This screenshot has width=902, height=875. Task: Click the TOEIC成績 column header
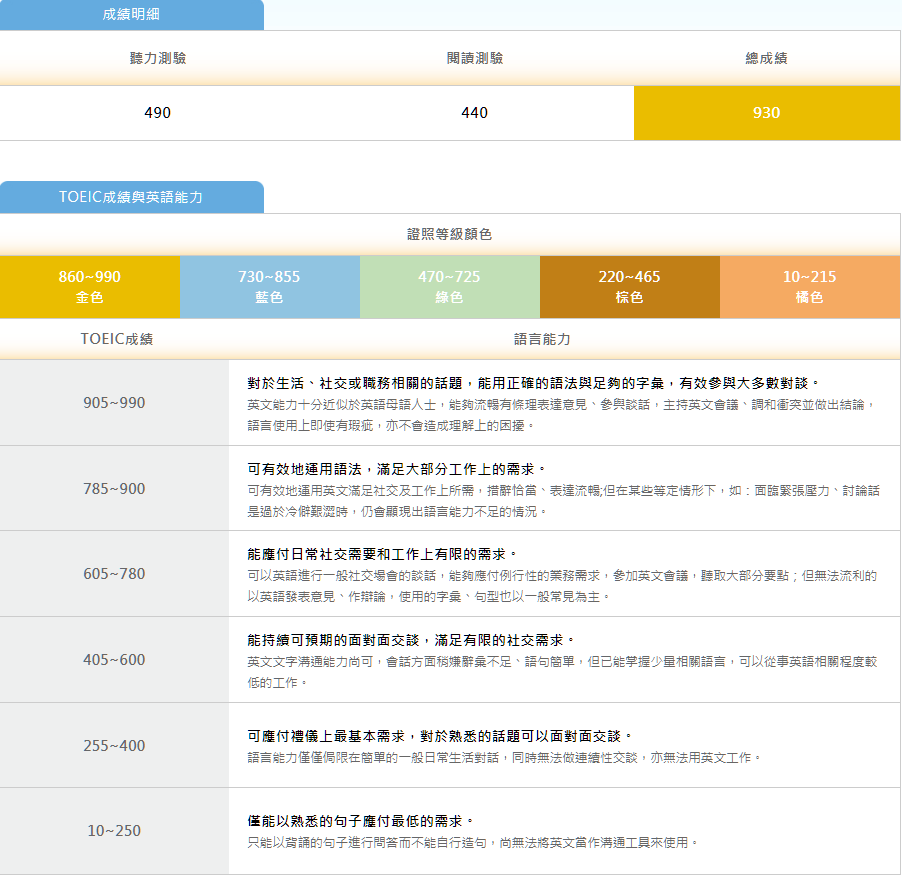[117, 339]
